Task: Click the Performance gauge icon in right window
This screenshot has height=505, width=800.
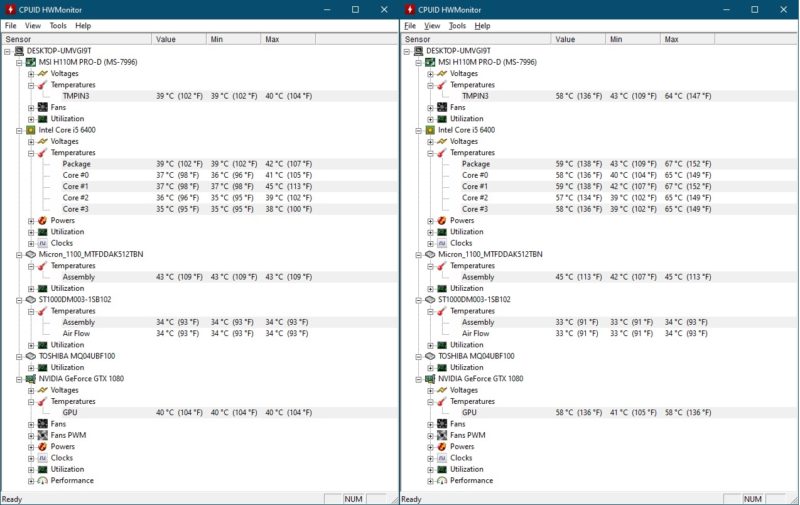Action: [442, 480]
